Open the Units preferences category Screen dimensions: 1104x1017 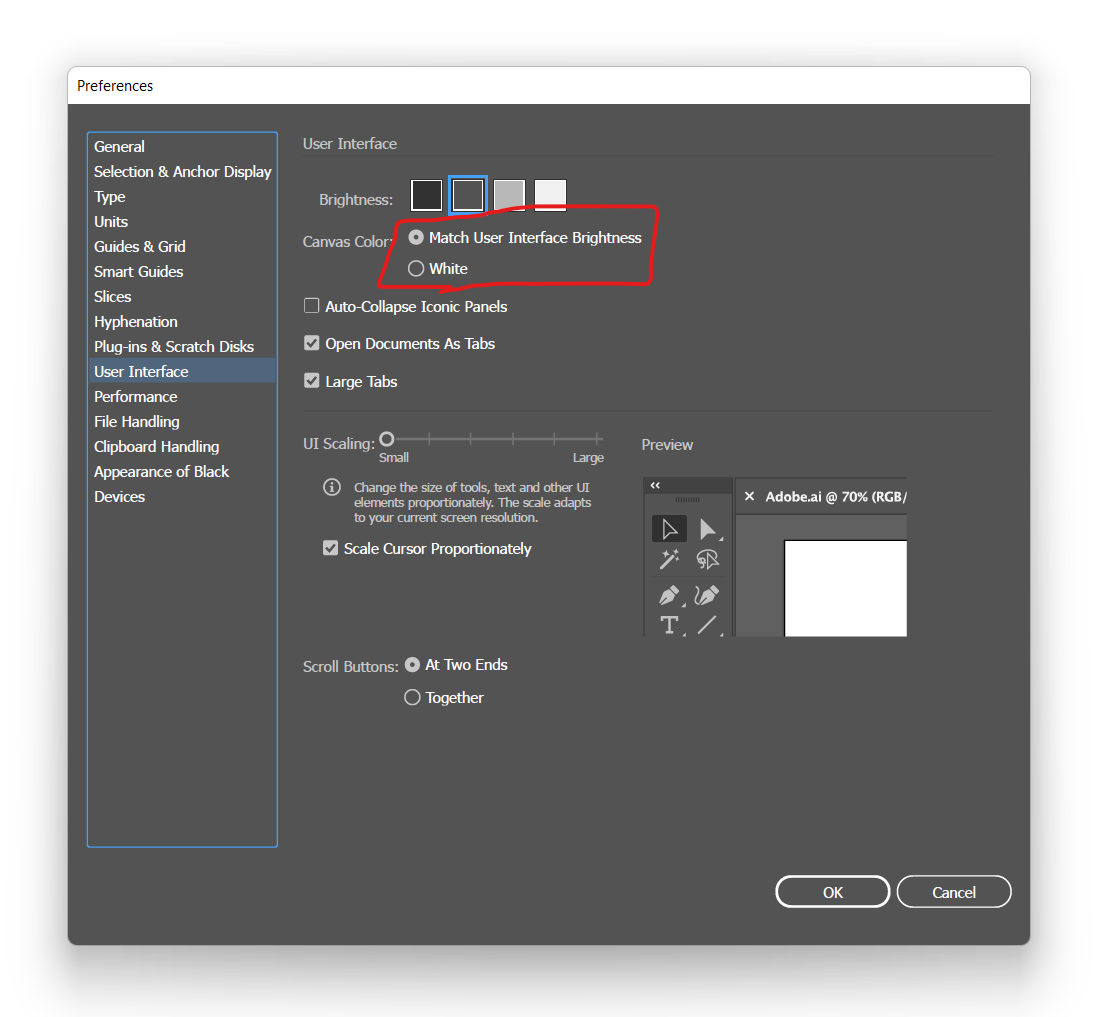click(x=182, y=222)
